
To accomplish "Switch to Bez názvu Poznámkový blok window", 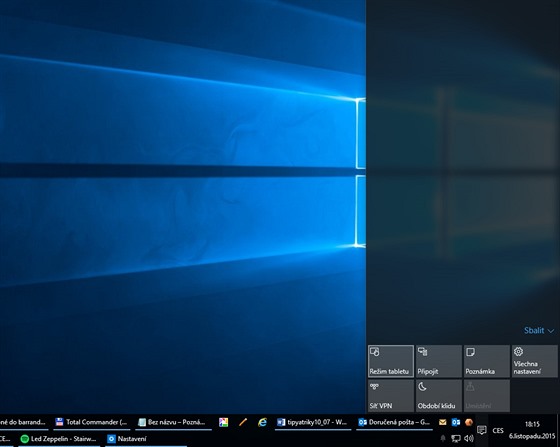I will tap(173, 422).
